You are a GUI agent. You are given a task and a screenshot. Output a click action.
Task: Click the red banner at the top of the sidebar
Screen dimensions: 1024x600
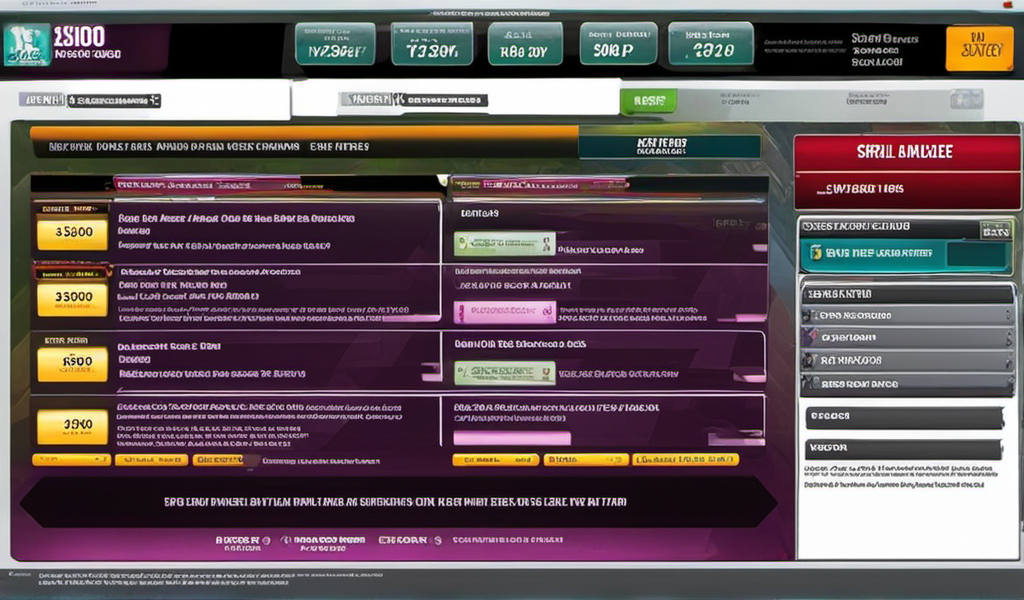coord(906,153)
